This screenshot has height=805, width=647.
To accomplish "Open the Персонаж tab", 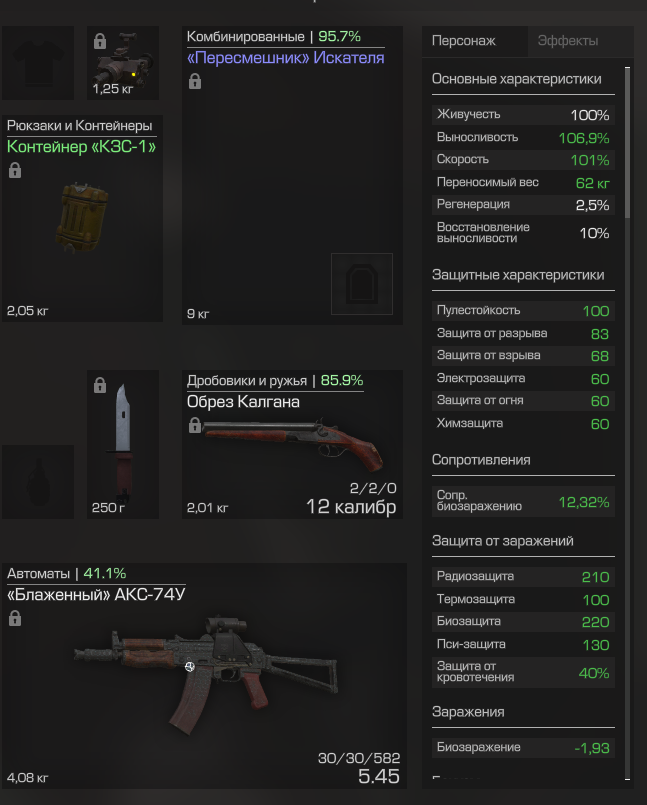I will (x=464, y=41).
